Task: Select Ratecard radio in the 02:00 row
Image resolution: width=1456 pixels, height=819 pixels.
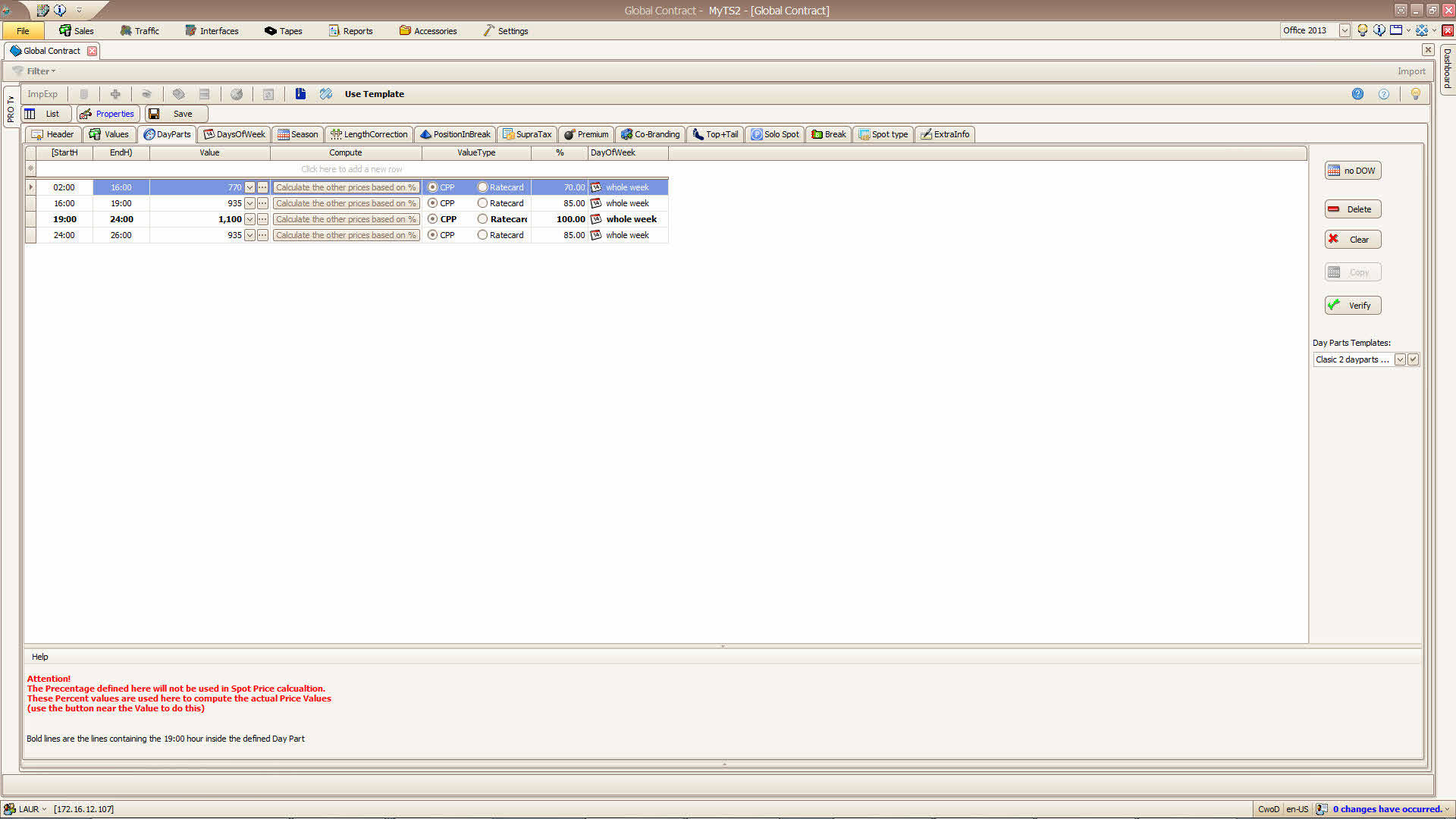Action: 482,187
